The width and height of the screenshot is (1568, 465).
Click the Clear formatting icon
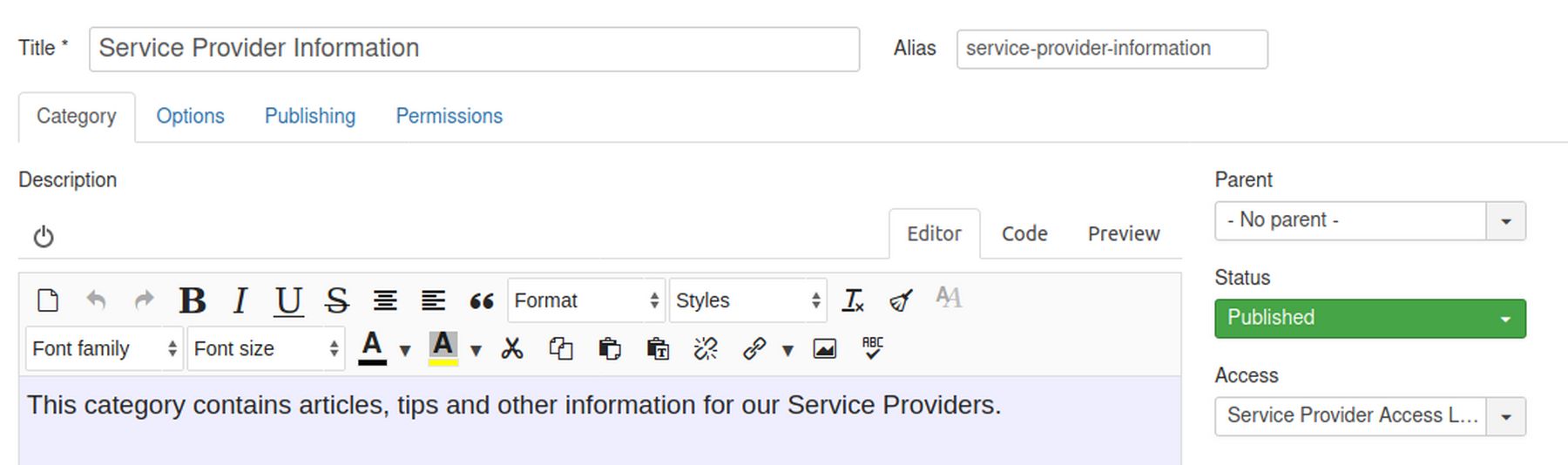[x=853, y=300]
